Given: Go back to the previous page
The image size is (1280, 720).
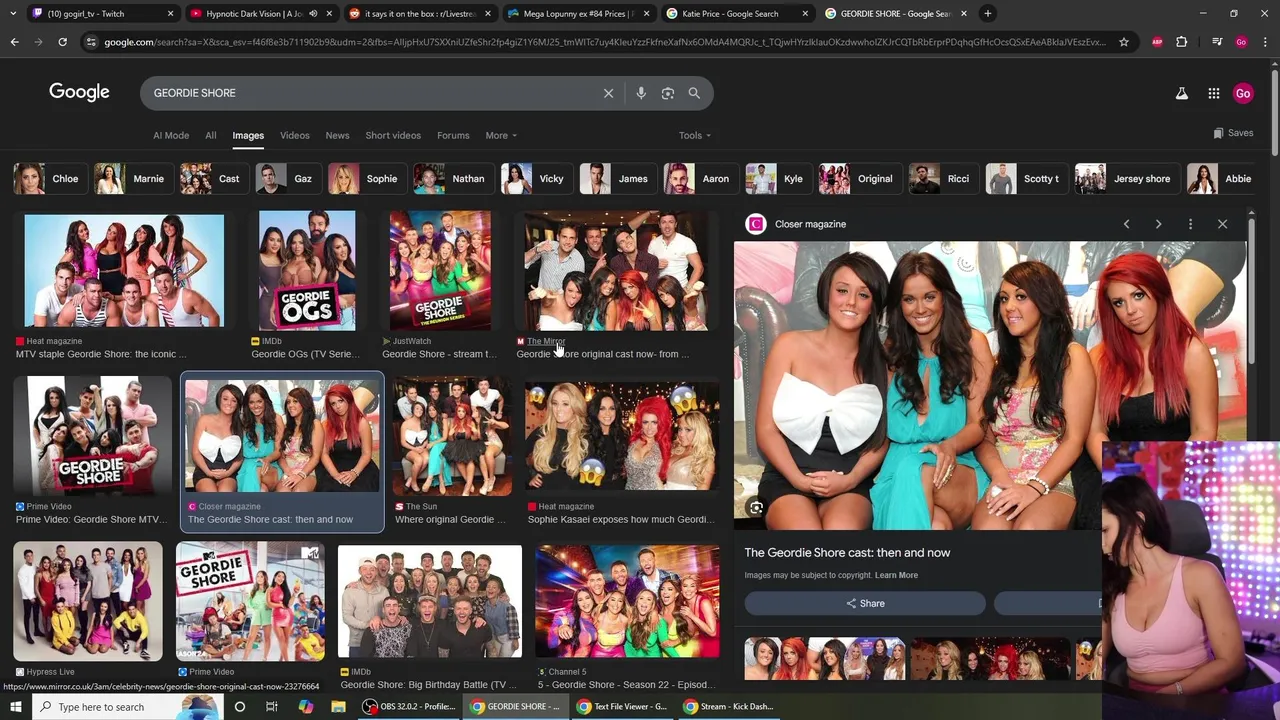Looking at the screenshot, I should click(x=14, y=42).
